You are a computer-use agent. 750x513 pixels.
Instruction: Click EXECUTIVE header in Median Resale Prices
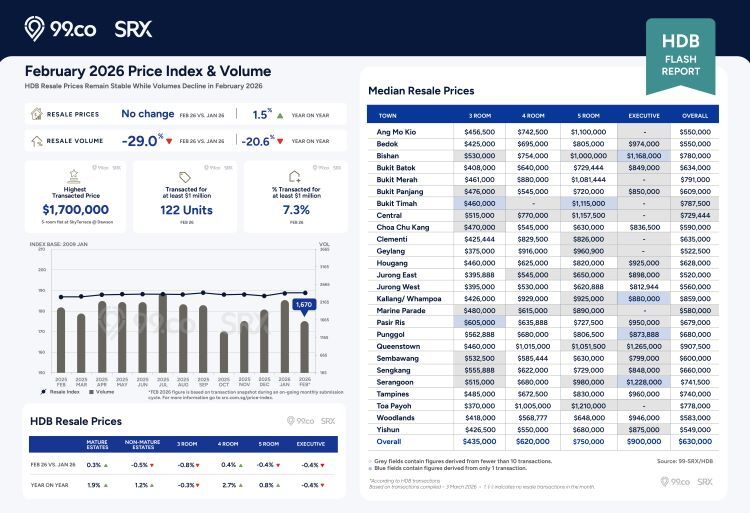click(x=644, y=116)
